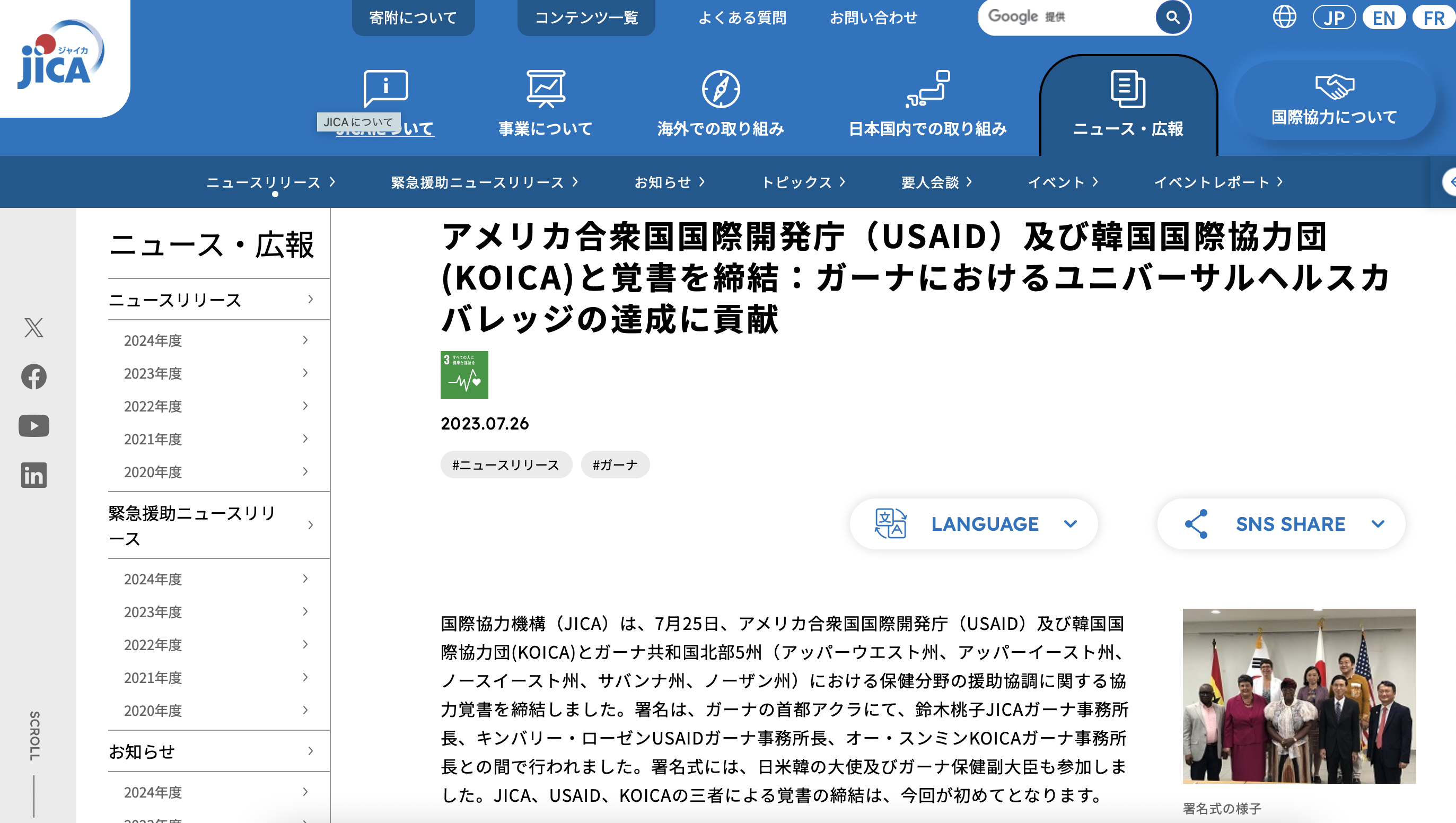1456x823 pixels.
Task: Select the イベントレポート submenu tab
Action: click(x=1218, y=182)
